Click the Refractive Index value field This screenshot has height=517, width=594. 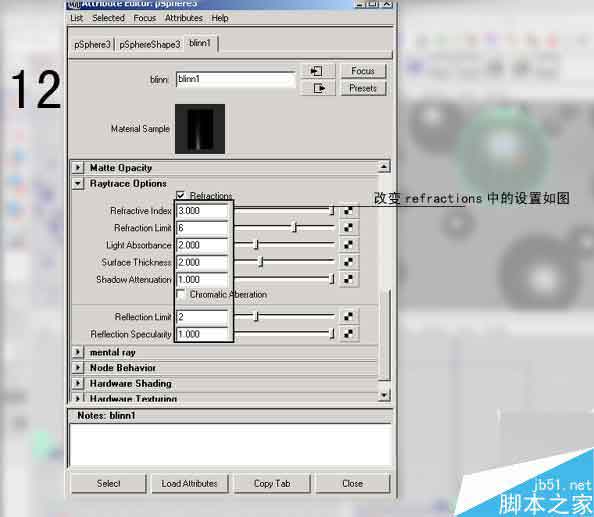click(x=203, y=211)
